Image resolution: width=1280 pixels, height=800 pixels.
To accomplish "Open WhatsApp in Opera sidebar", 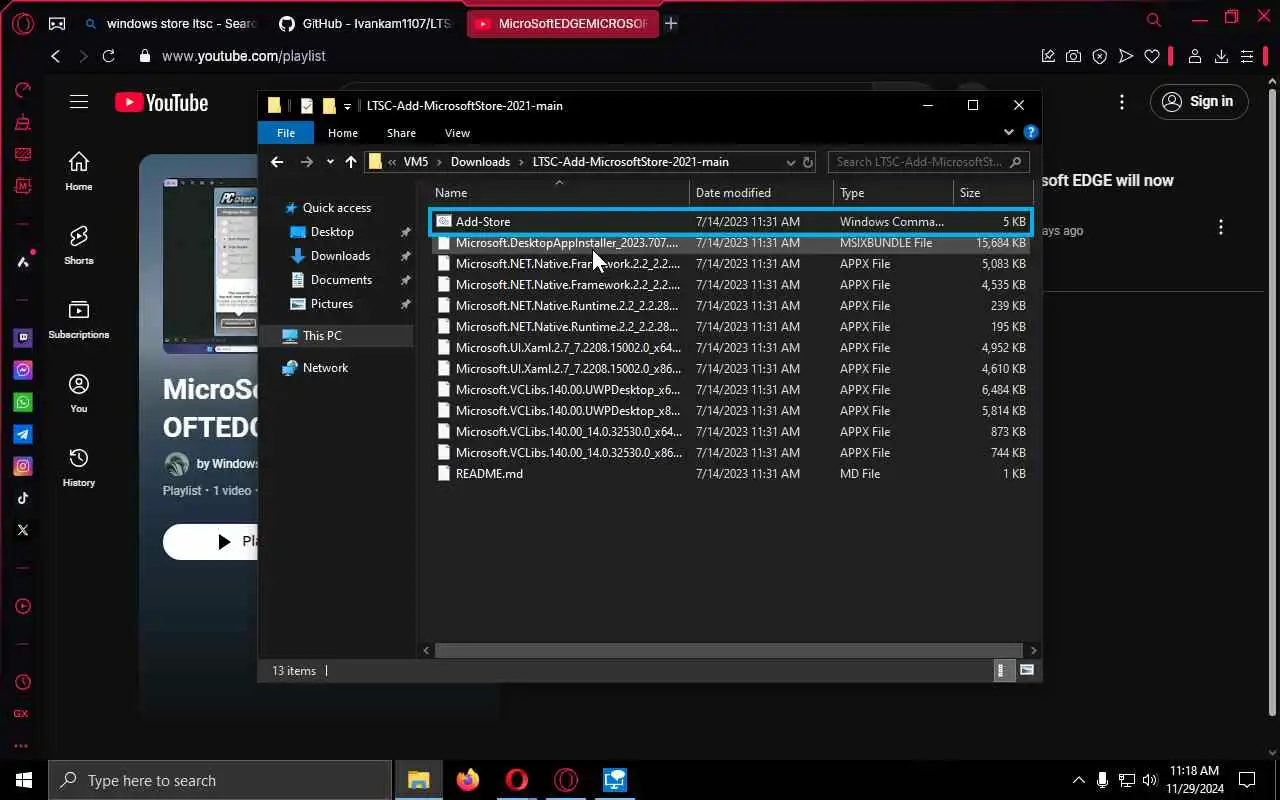I will point(22,402).
